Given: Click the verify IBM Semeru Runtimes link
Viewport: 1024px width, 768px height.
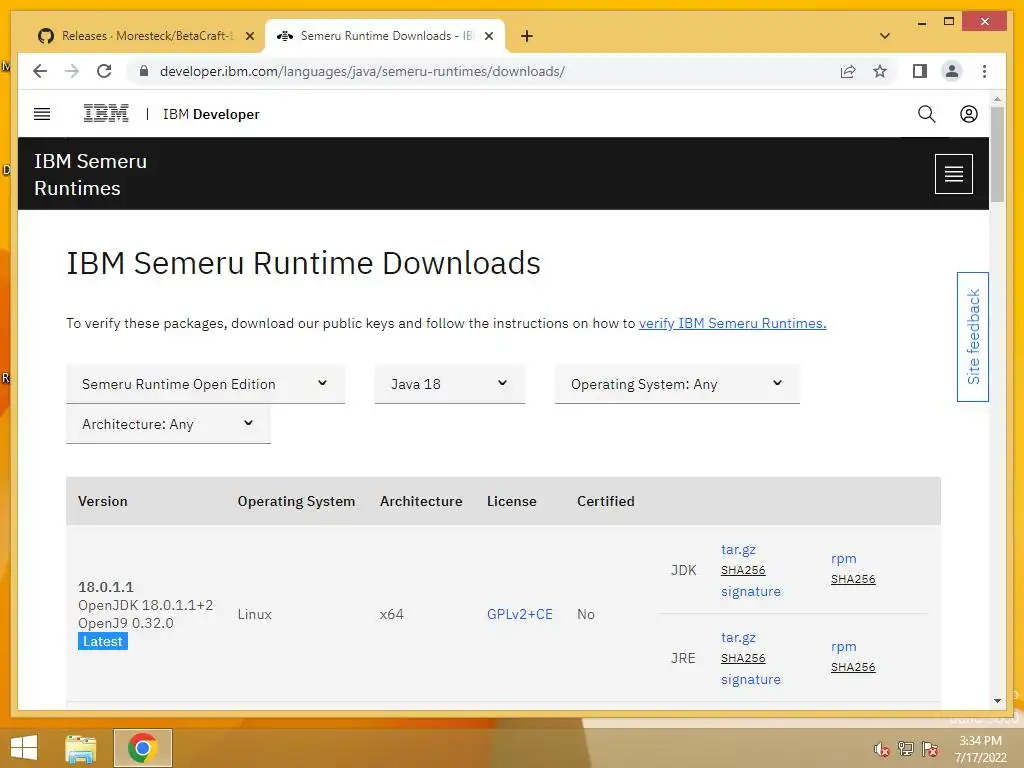Looking at the screenshot, I should [x=732, y=323].
